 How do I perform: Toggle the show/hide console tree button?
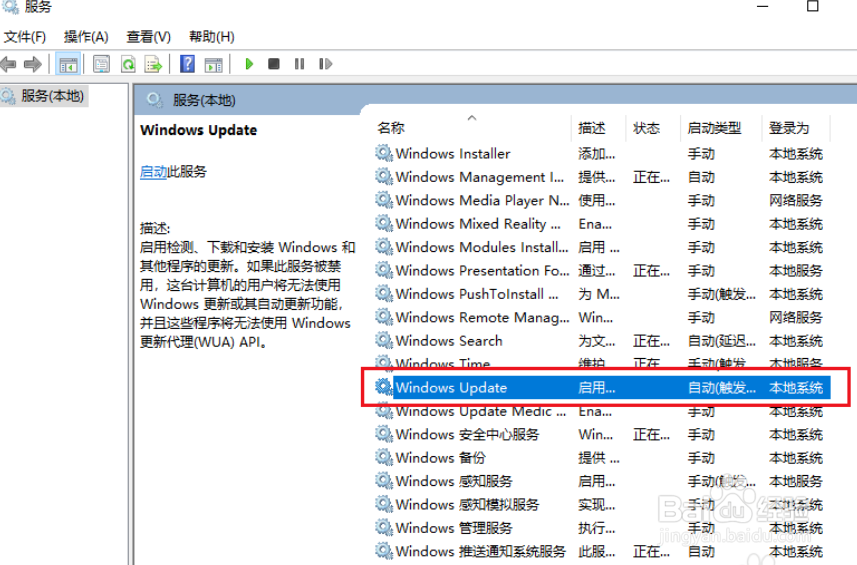(x=68, y=64)
